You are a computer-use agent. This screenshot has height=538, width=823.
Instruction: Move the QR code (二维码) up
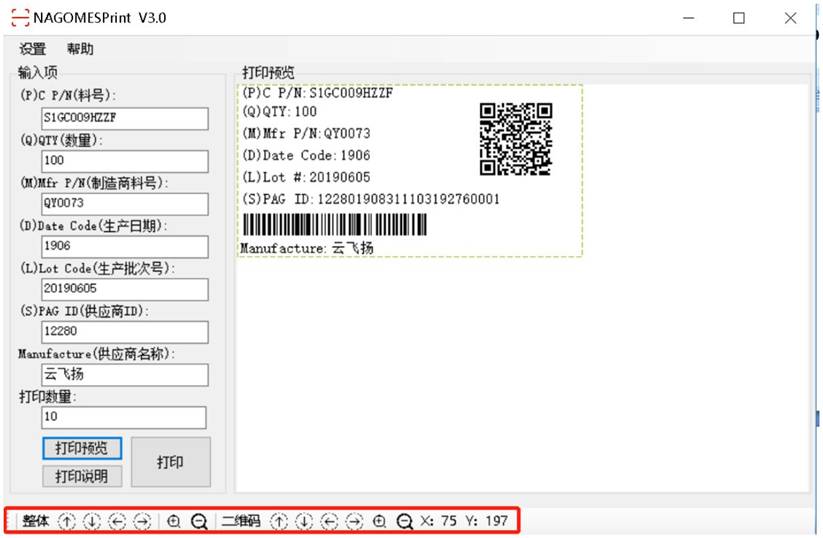pyautogui.click(x=280, y=521)
